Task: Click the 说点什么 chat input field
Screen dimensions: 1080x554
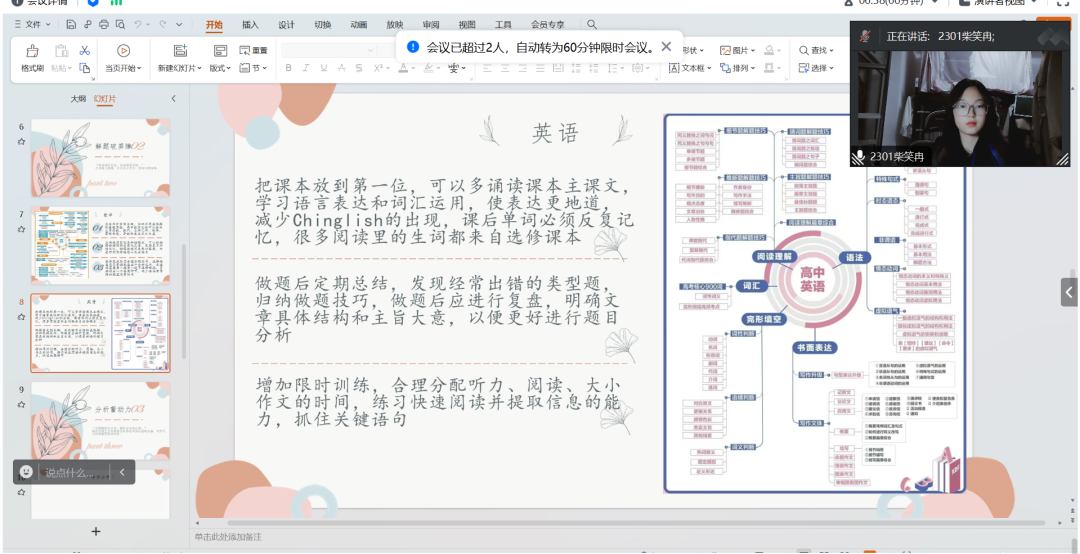Action: point(74,473)
